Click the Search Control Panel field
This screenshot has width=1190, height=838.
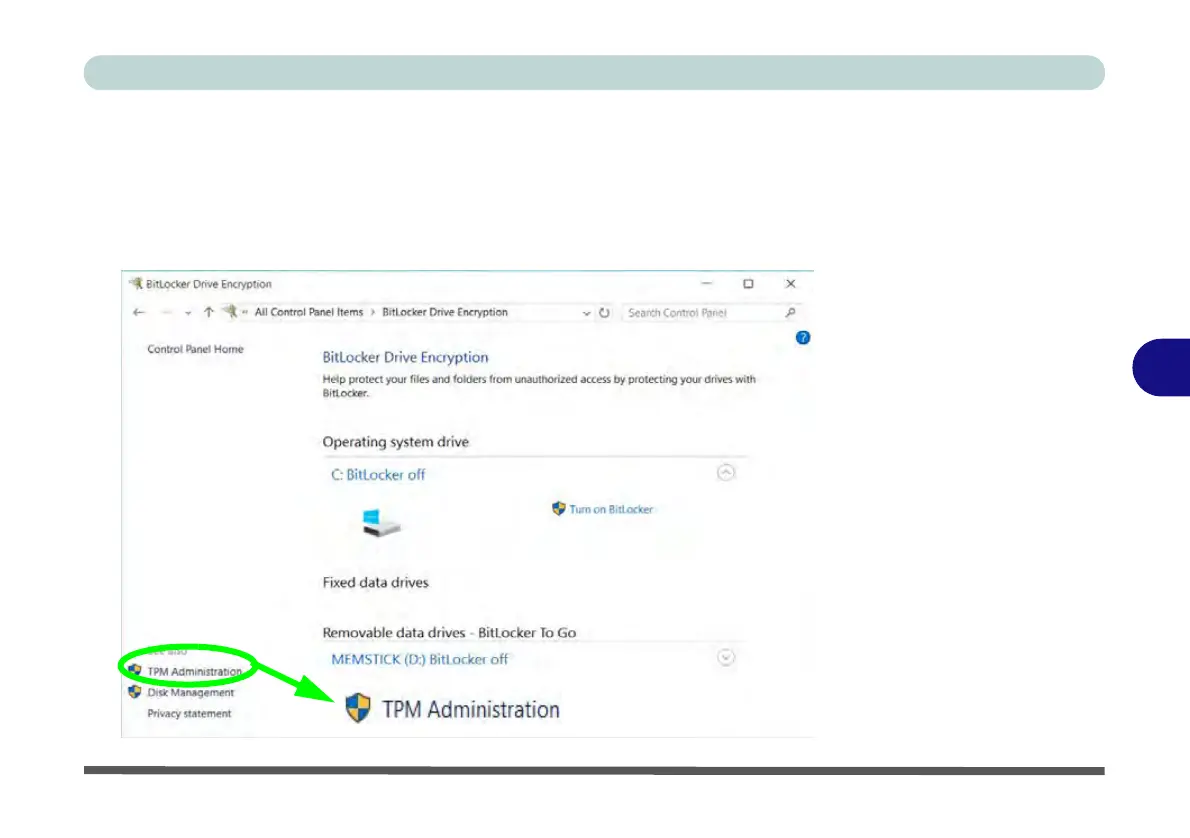pos(702,313)
